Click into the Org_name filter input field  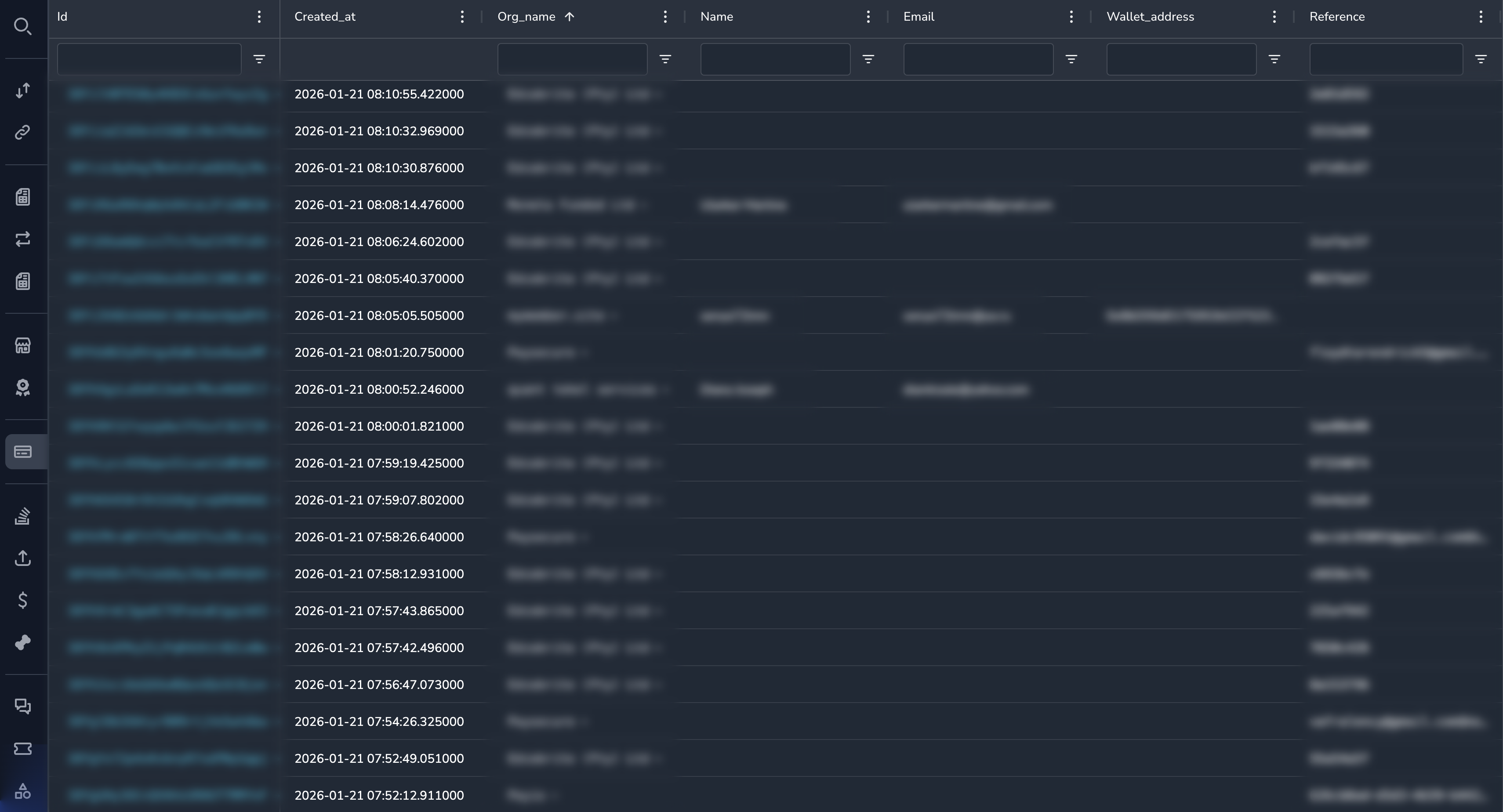(x=572, y=59)
